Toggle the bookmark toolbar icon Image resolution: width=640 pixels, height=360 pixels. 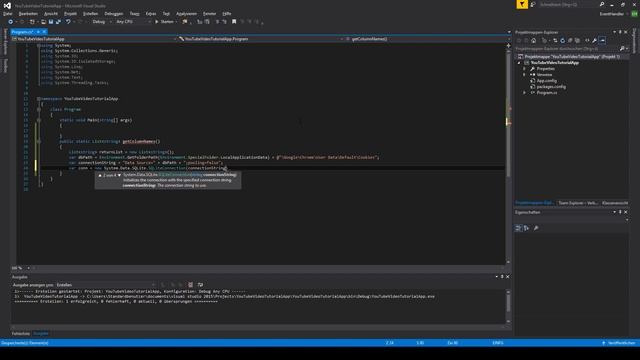click(x=234, y=22)
